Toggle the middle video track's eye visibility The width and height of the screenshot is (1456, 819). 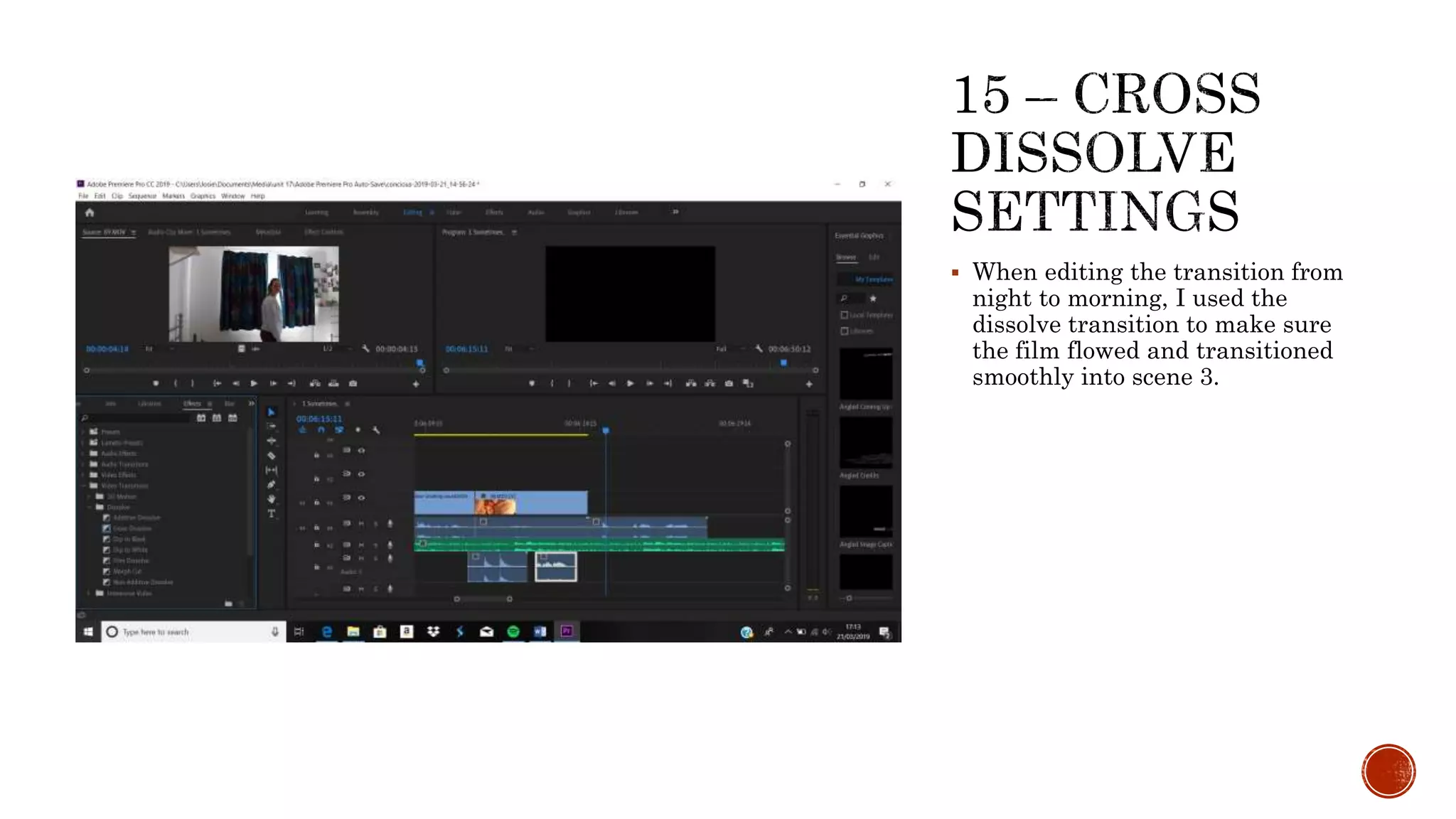(361, 474)
